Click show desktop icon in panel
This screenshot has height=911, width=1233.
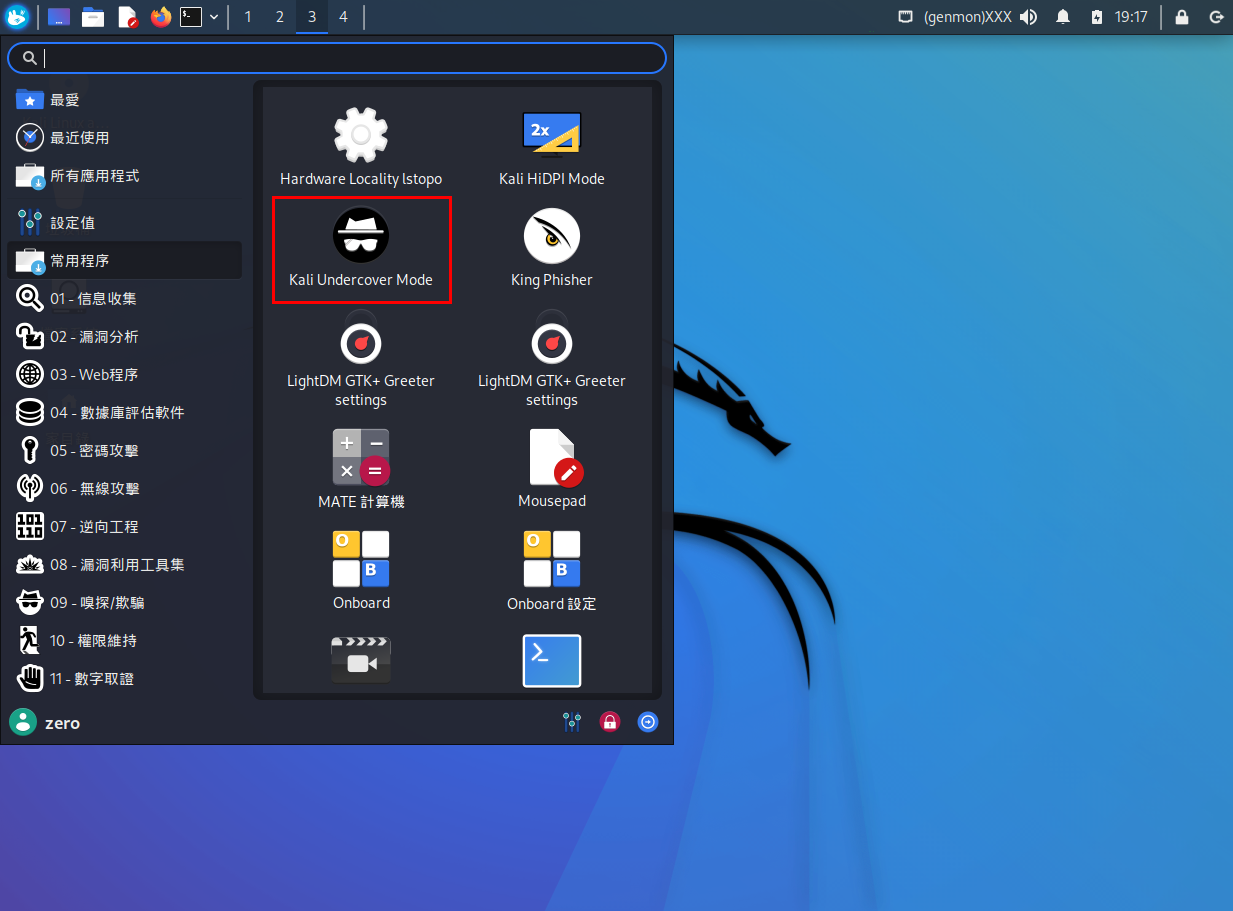[x=59, y=17]
